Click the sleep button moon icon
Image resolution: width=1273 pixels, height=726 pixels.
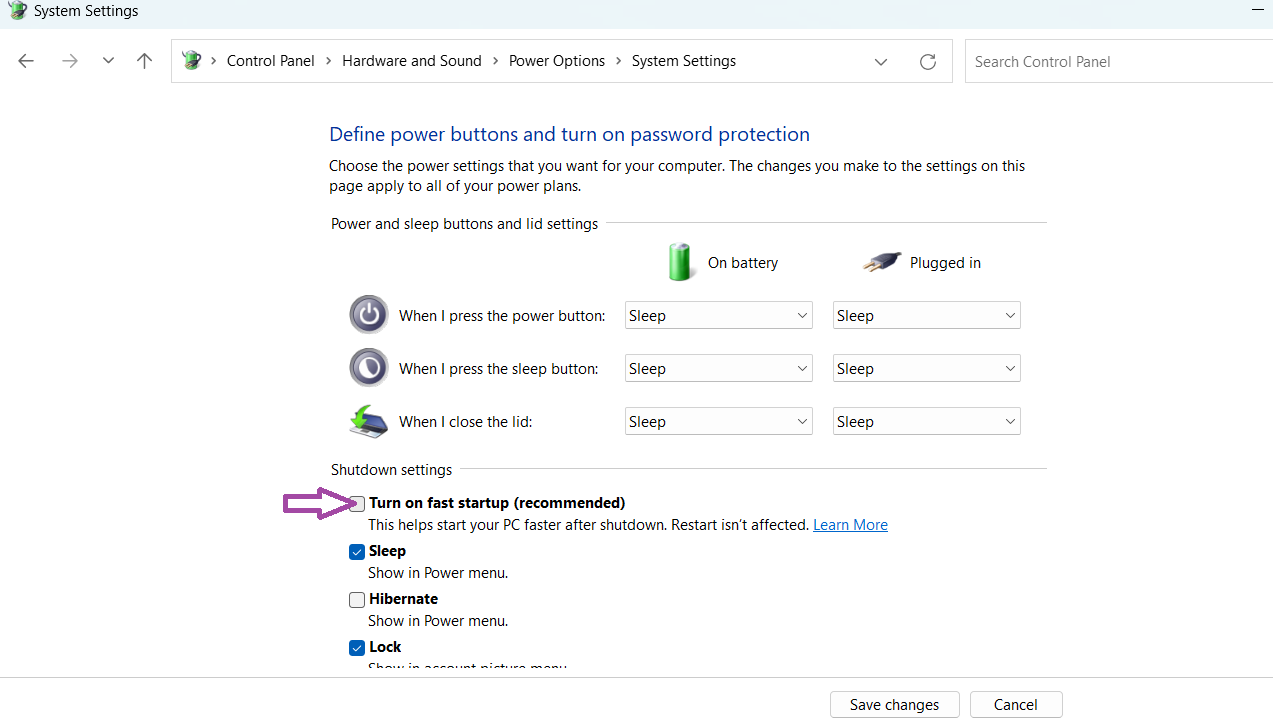click(368, 368)
